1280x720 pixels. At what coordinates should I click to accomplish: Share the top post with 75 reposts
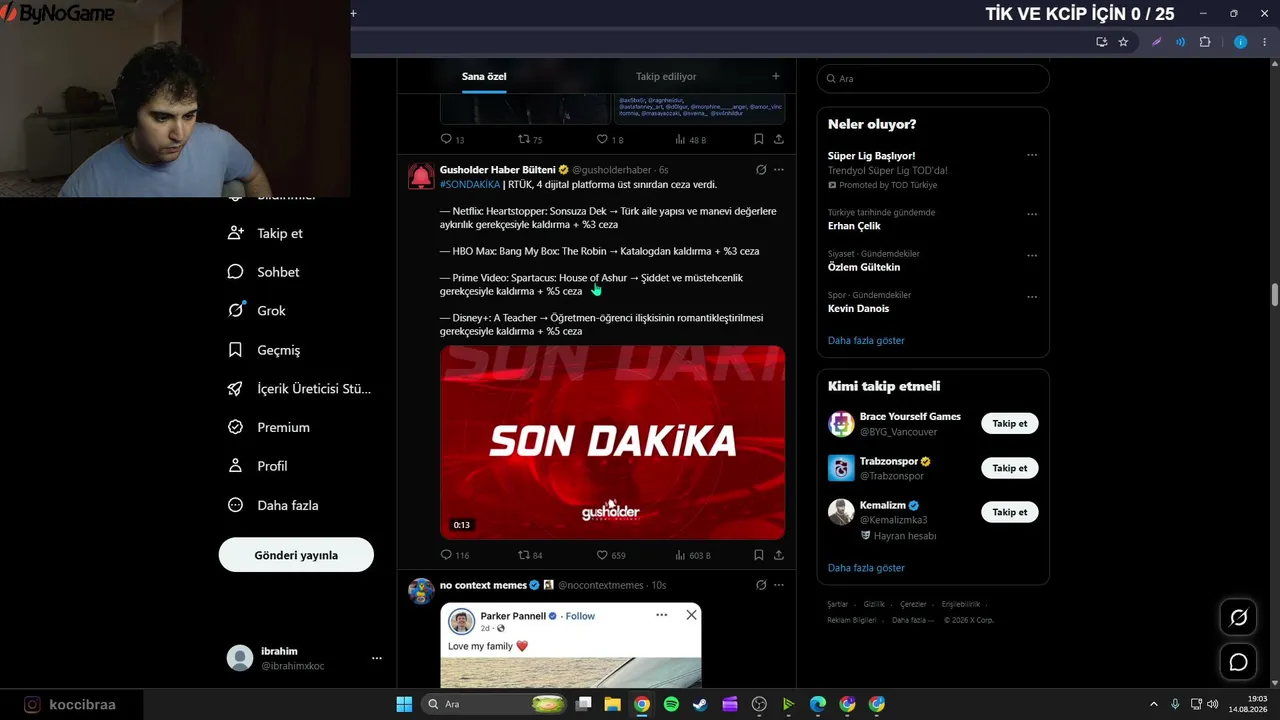778,139
